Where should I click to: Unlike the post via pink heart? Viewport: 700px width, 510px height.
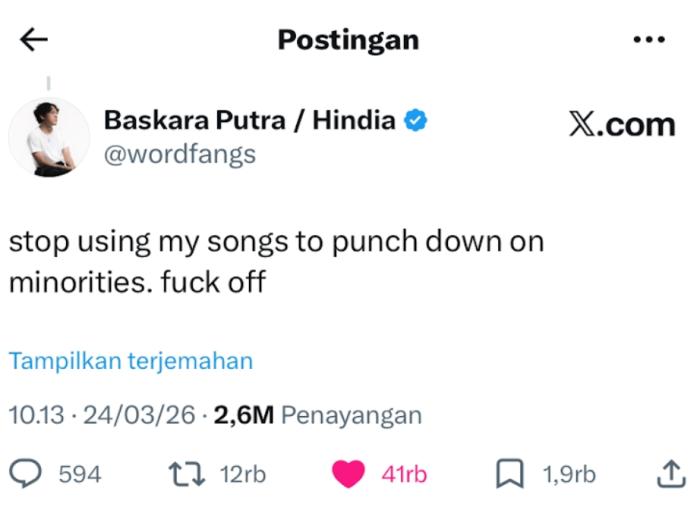tap(348, 474)
